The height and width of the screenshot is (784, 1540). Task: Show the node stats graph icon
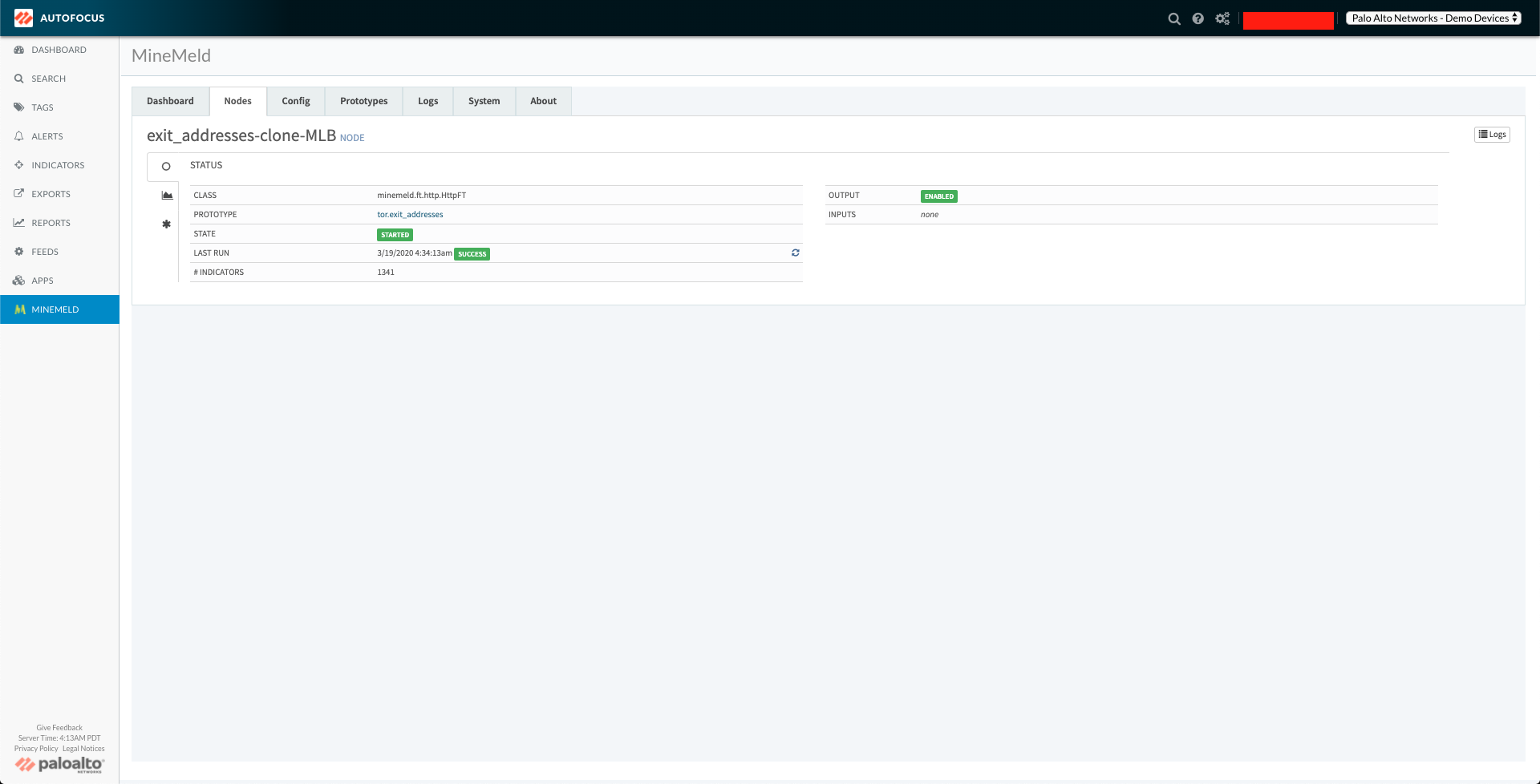167,196
